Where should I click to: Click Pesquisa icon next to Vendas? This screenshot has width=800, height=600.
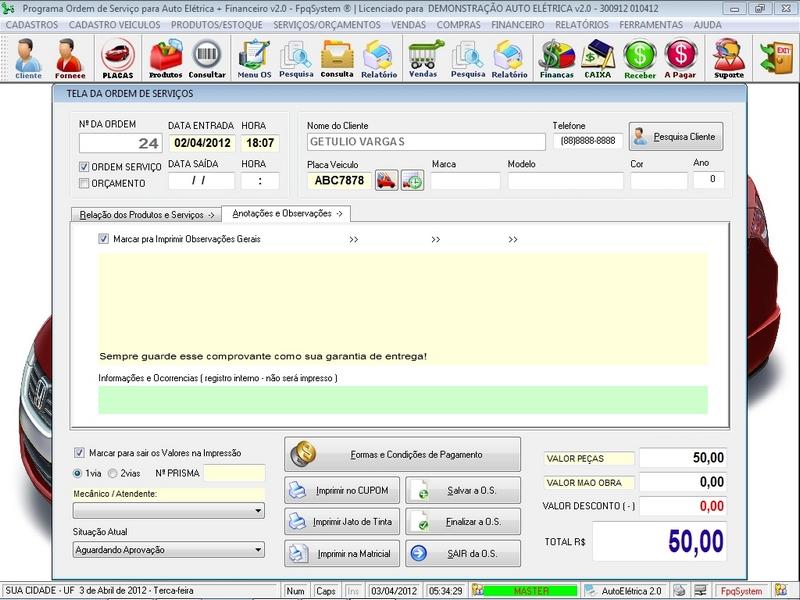coord(467,58)
